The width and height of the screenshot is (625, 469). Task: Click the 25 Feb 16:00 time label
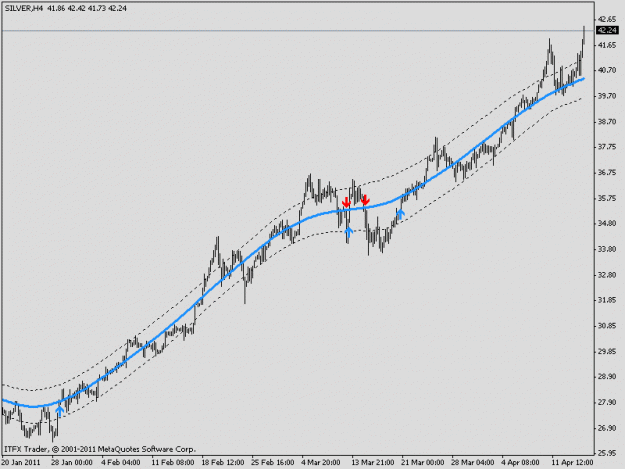[x=273, y=462]
